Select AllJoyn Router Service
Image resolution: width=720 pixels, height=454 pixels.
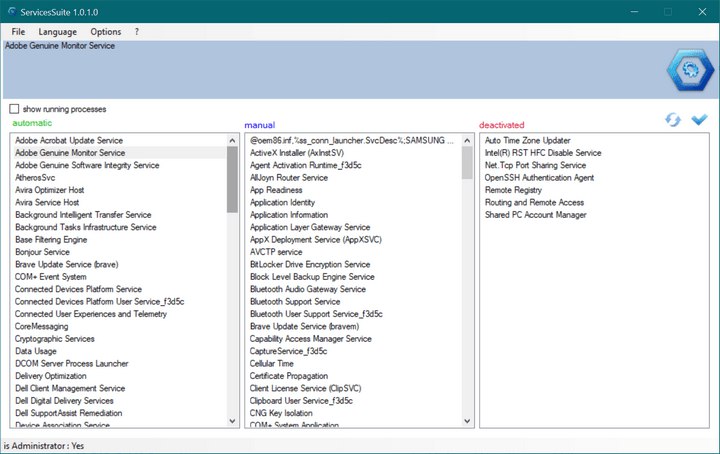[289, 178]
